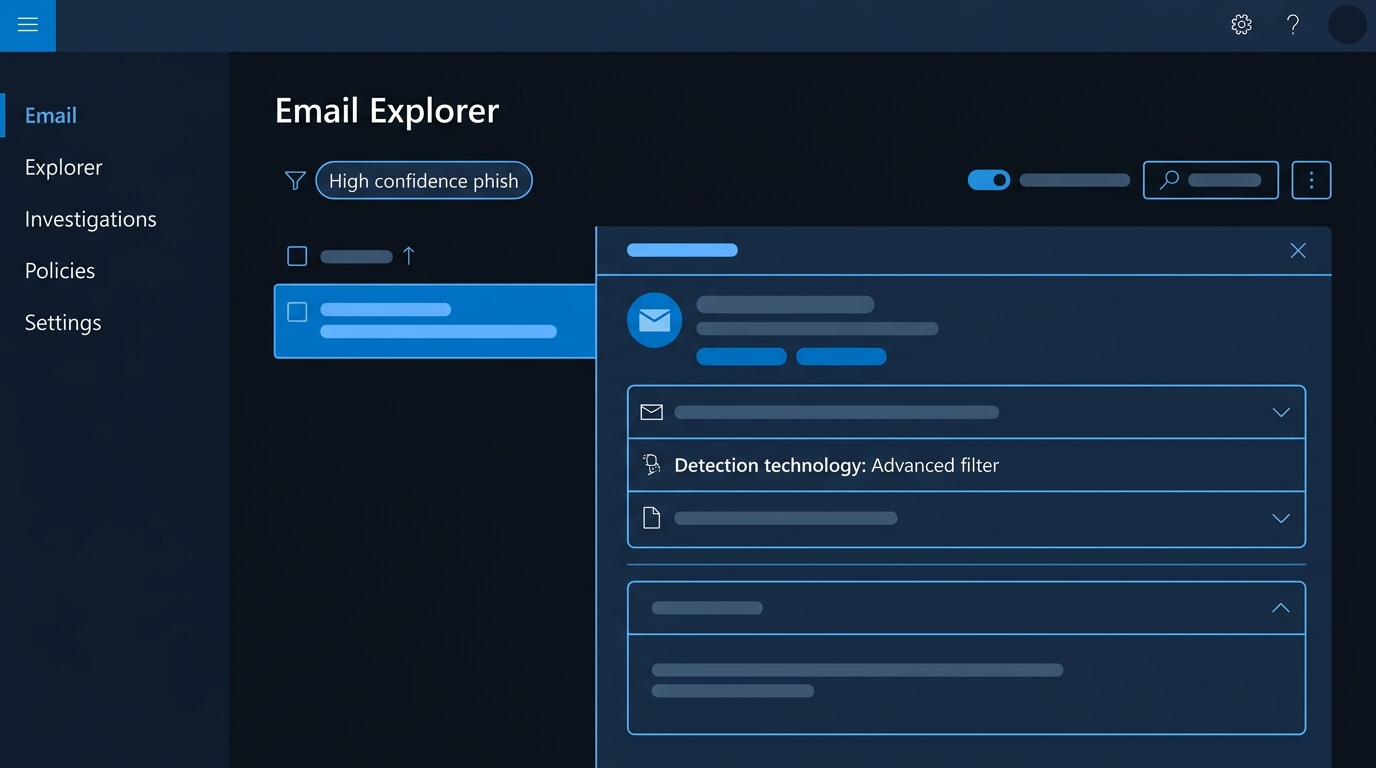Open the user account avatar

coord(1347,25)
